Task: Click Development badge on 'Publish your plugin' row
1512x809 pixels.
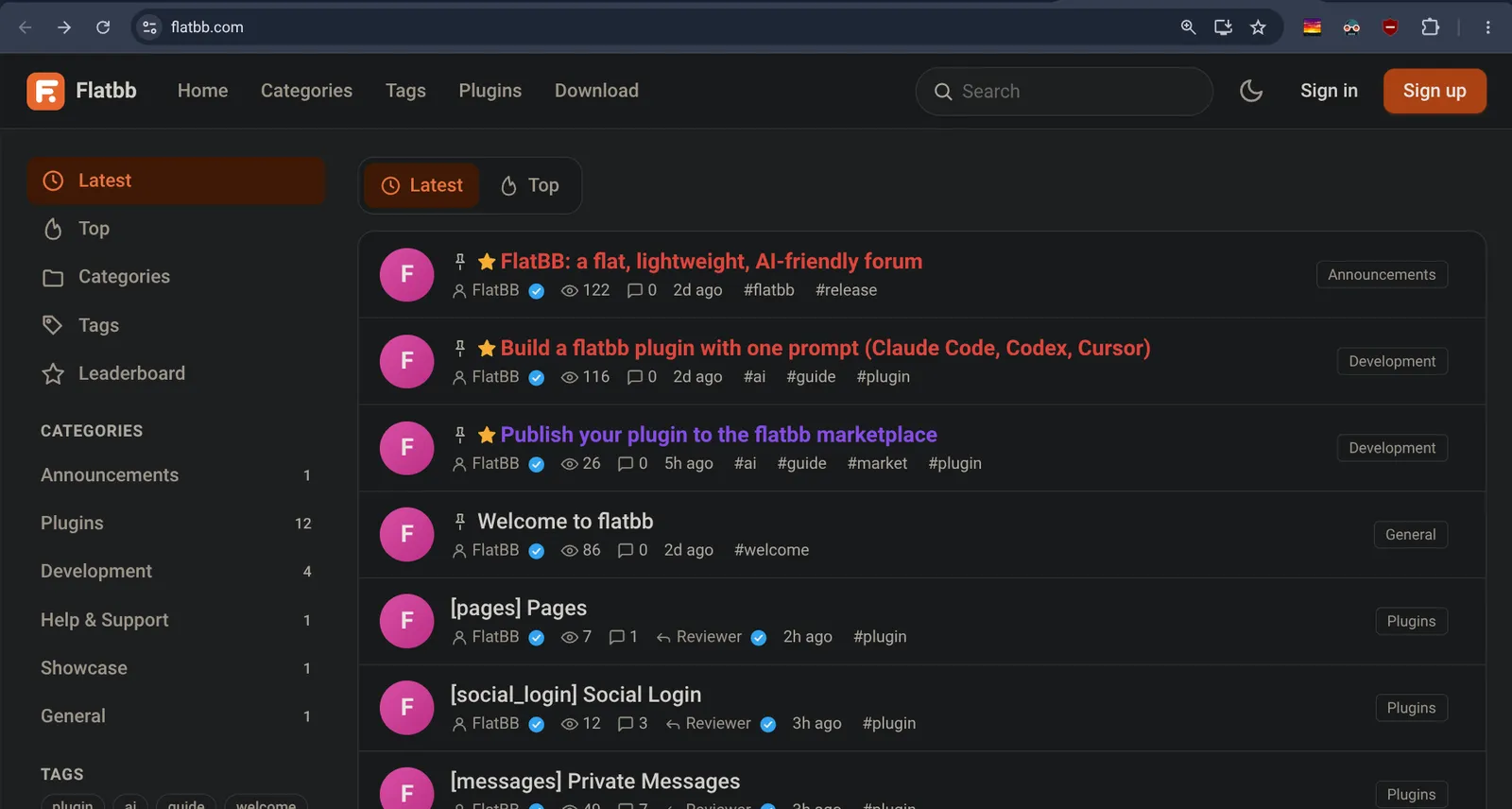Action: [1392, 448]
